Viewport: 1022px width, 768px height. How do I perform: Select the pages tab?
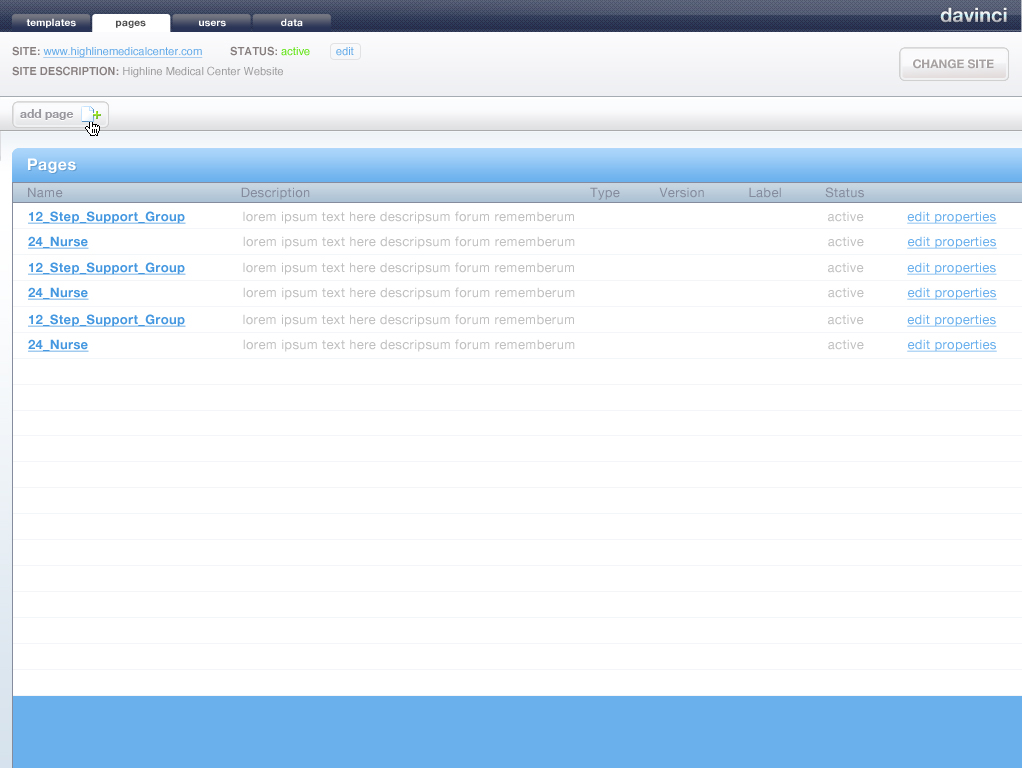(131, 23)
